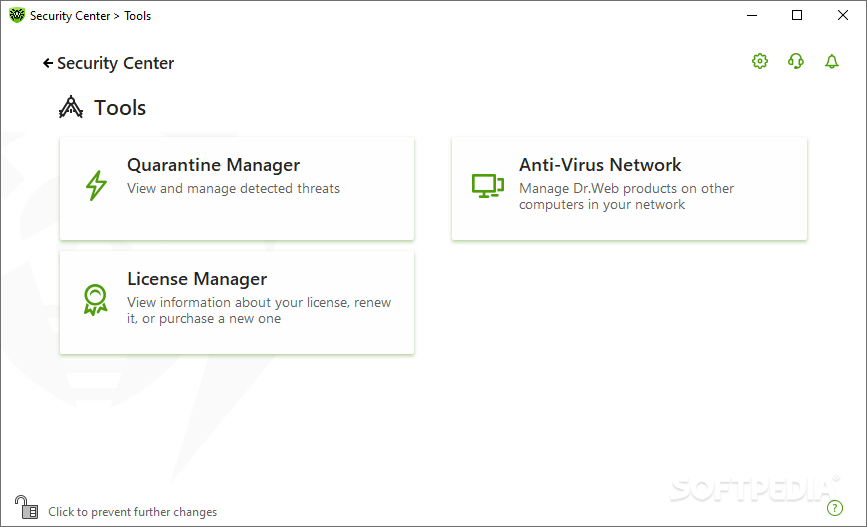Click the License Manager ribbon badge icon

point(95,300)
